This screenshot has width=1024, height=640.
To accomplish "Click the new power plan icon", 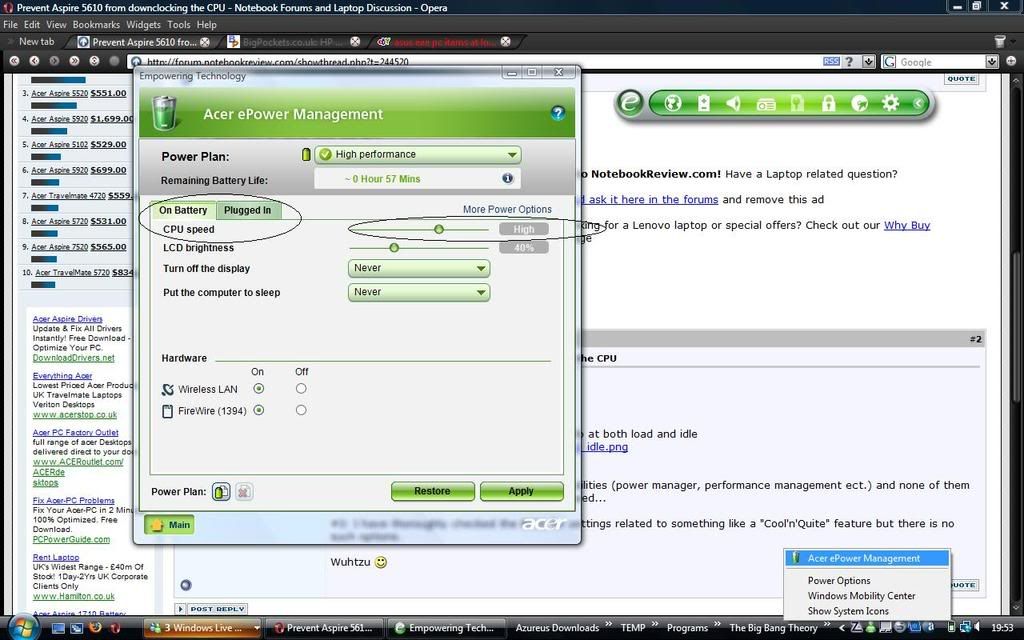I will (221, 492).
